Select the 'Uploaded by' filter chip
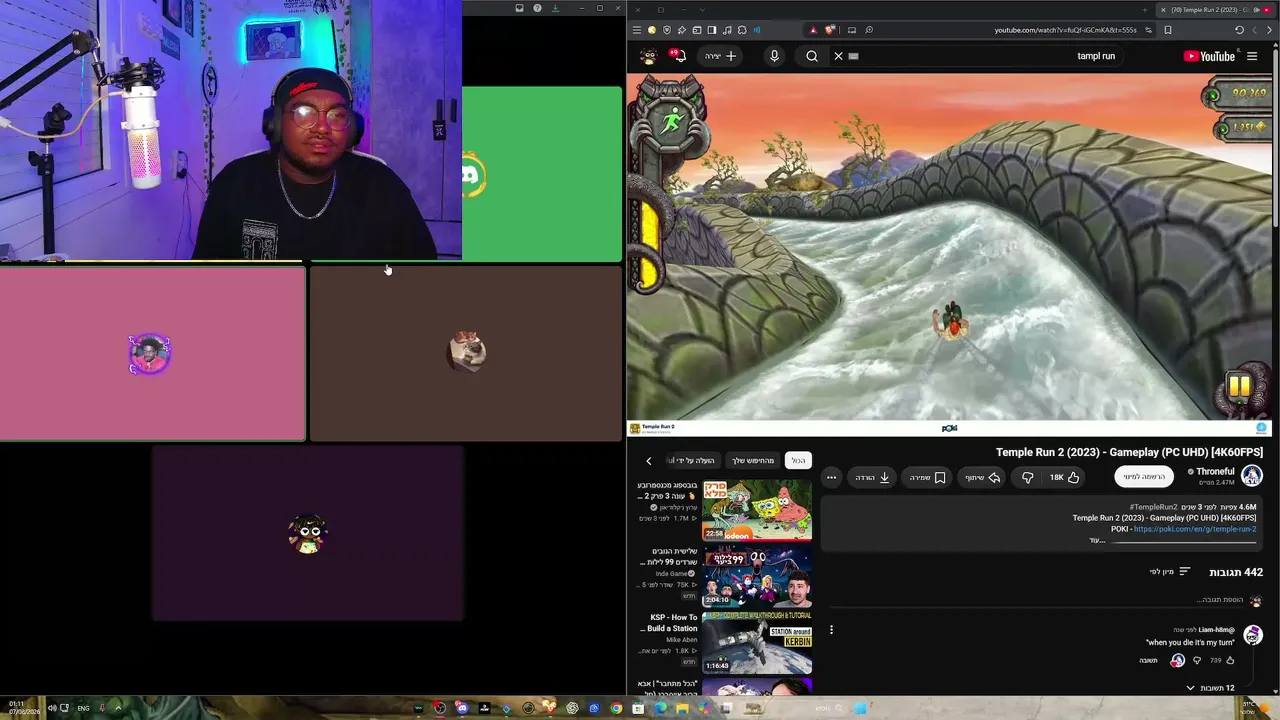 pyautogui.click(x=695, y=461)
